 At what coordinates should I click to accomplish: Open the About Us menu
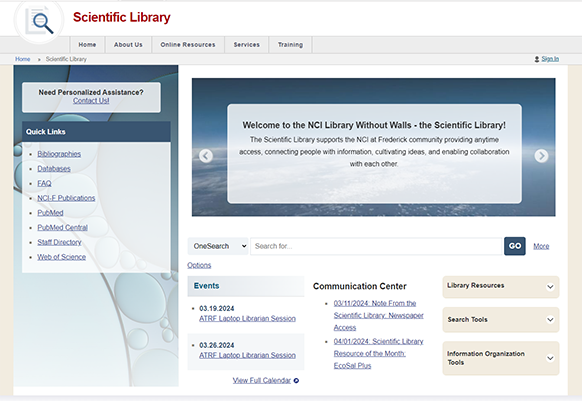pos(128,45)
